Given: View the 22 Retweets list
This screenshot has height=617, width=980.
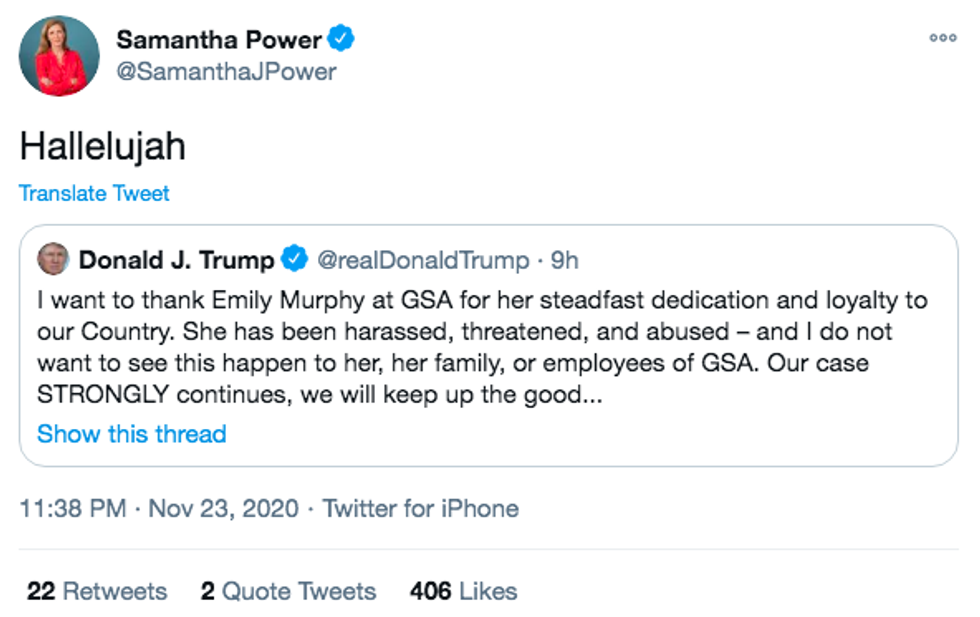Looking at the screenshot, I should pyautogui.click(x=97, y=591).
